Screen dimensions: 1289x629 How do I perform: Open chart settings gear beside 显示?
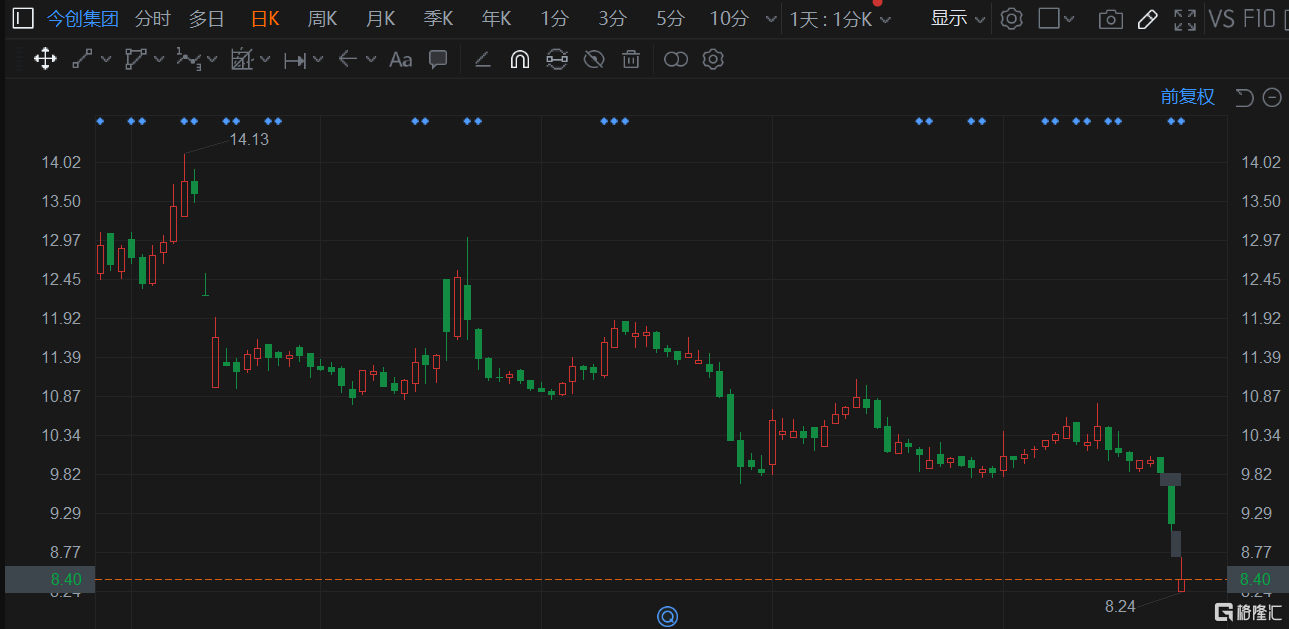(x=1012, y=18)
